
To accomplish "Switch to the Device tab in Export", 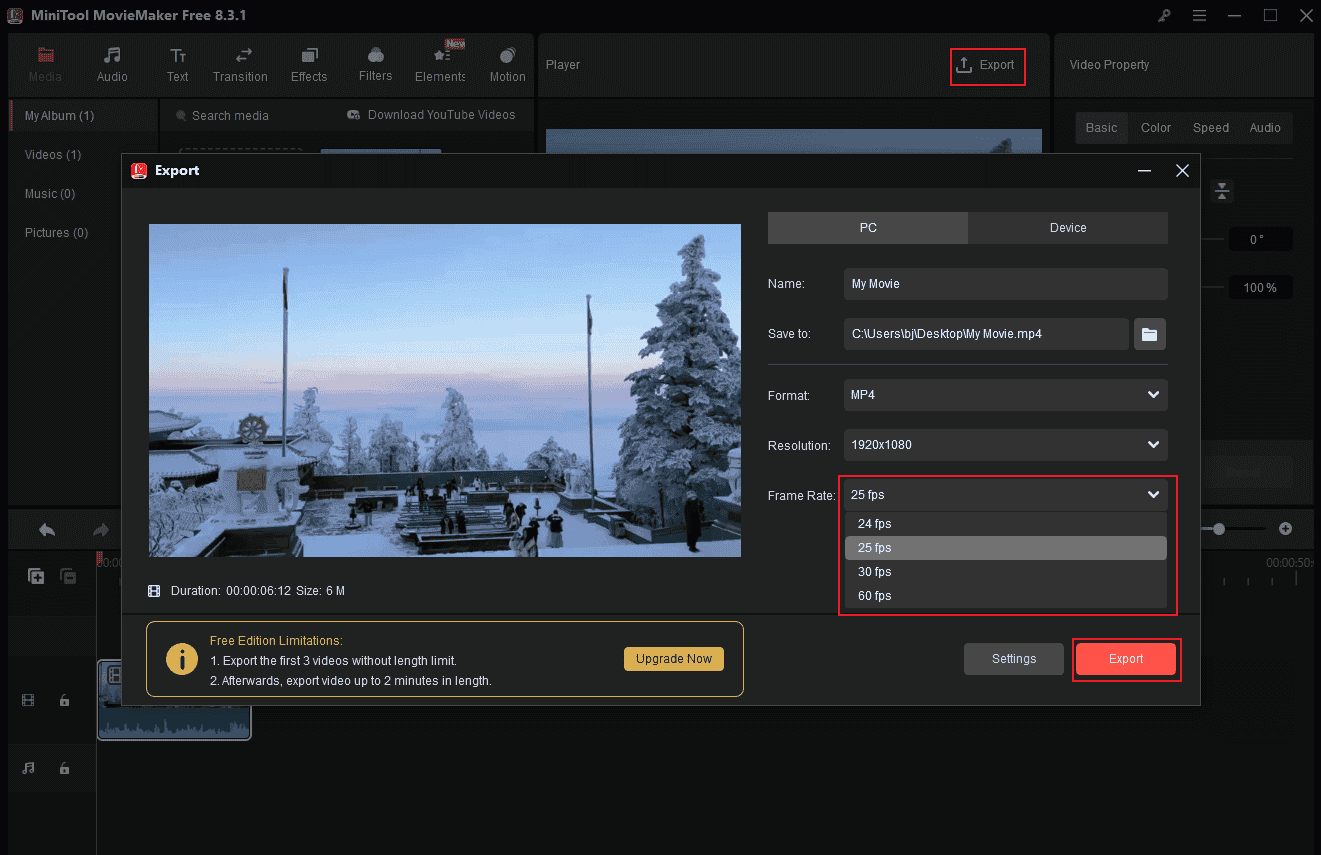I will coord(1067,227).
